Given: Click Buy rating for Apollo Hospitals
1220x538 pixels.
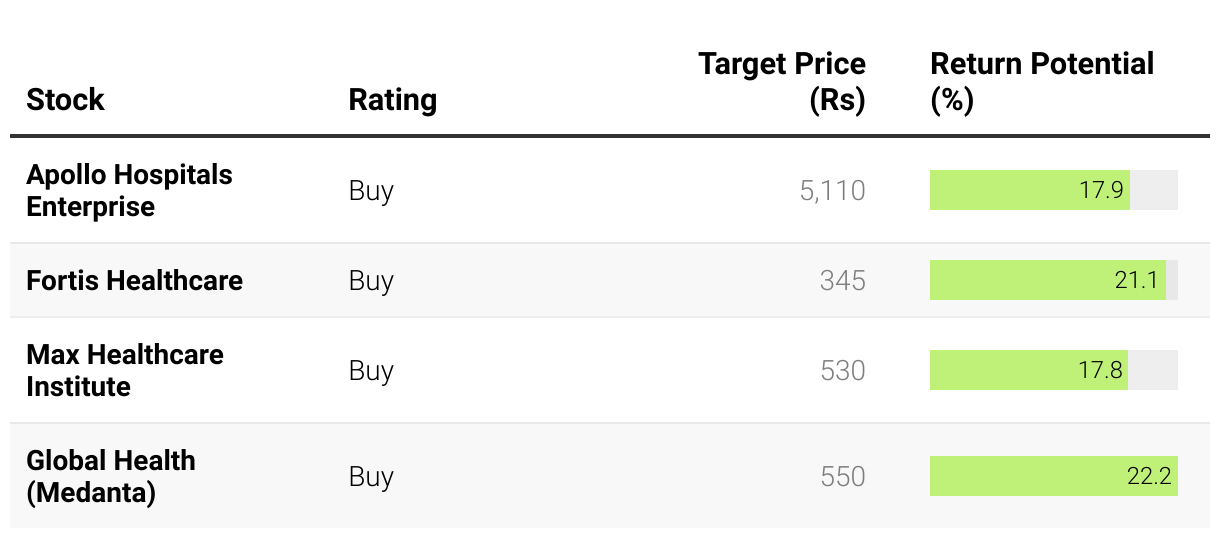Looking at the screenshot, I should [x=371, y=190].
